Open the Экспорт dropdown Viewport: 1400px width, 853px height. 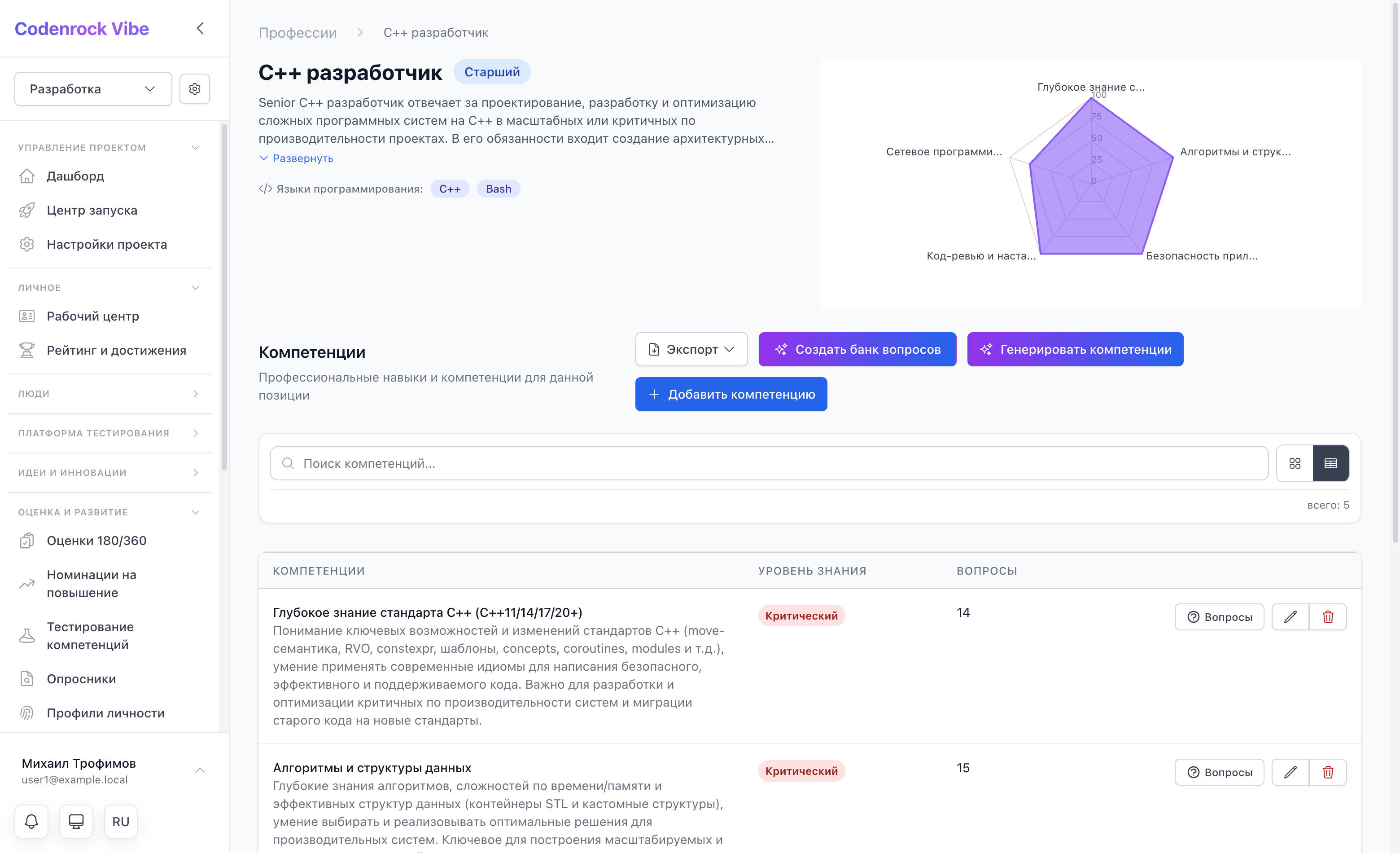(x=691, y=349)
